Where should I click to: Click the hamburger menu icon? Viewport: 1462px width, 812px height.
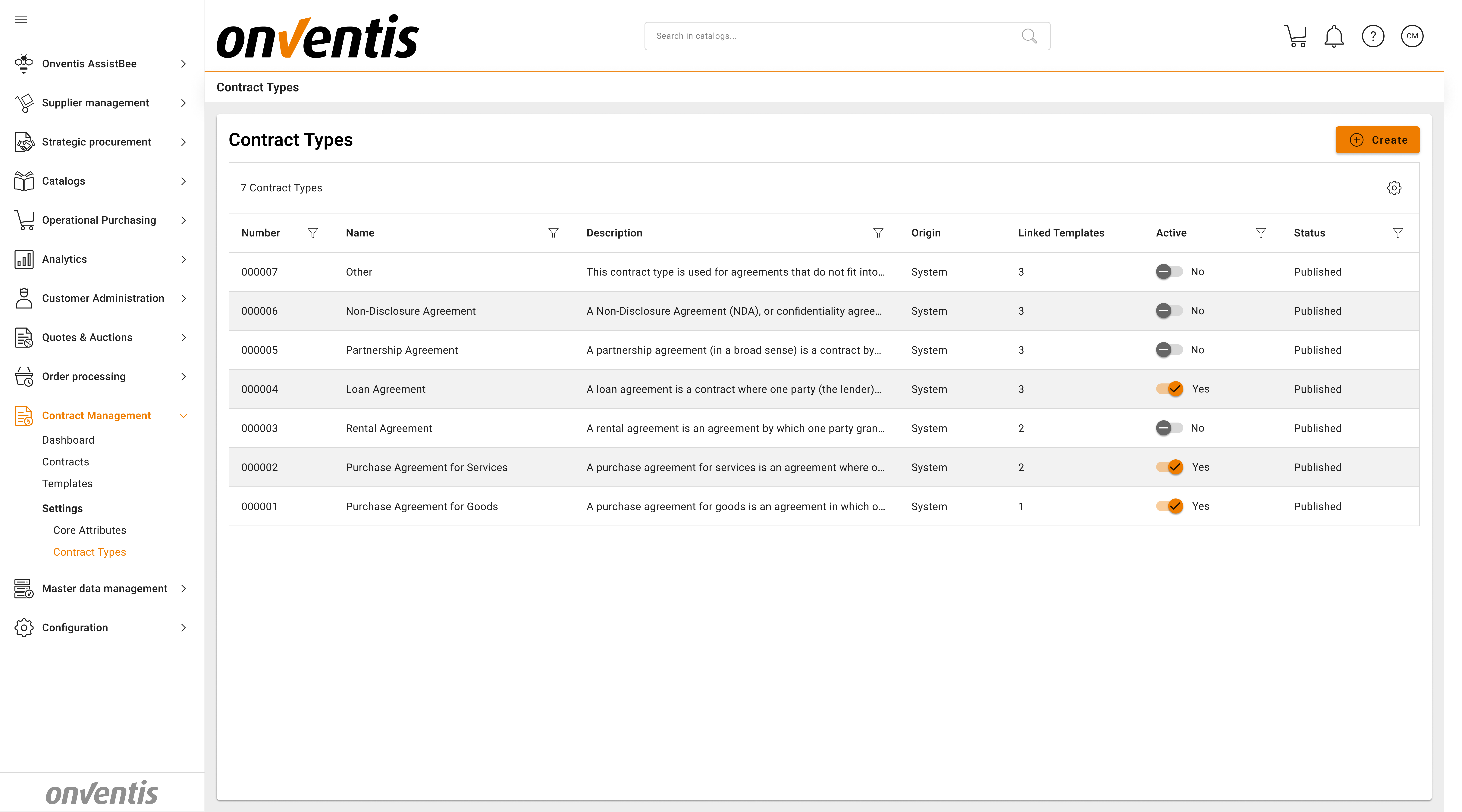point(21,19)
